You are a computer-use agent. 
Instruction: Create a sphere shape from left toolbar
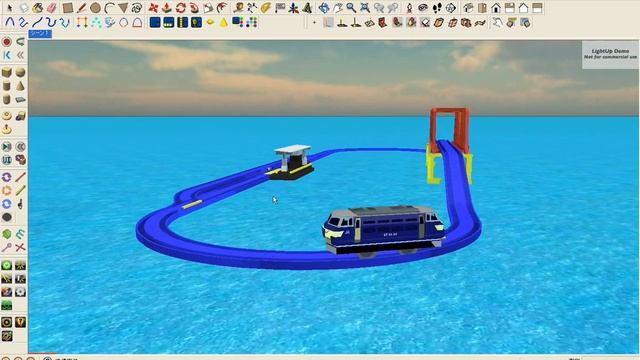pos(20,73)
